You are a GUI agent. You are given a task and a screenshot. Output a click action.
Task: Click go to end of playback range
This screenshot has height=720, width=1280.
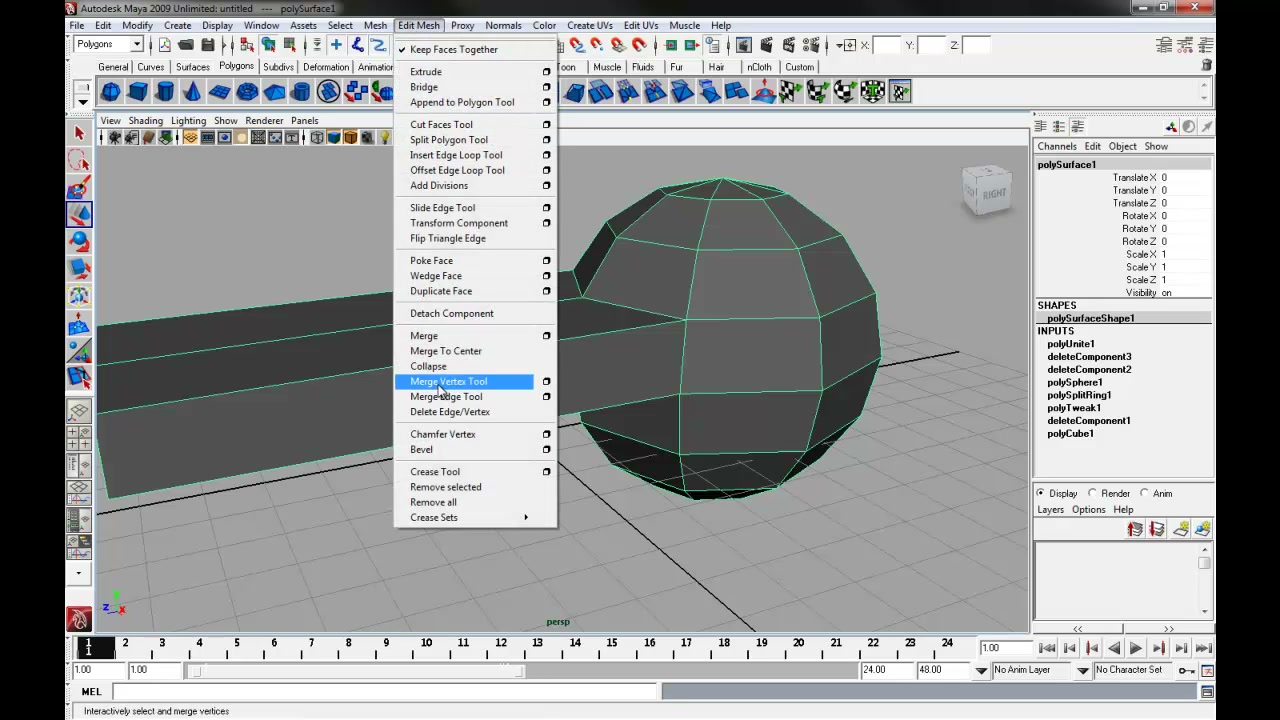pyautogui.click(x=1204, y=648)
